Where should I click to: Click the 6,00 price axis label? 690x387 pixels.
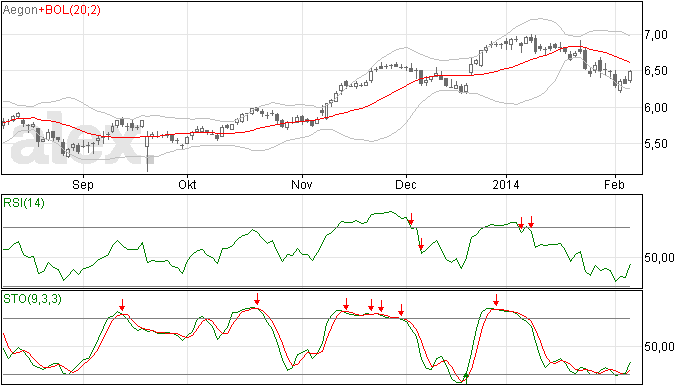click(656, 108)
